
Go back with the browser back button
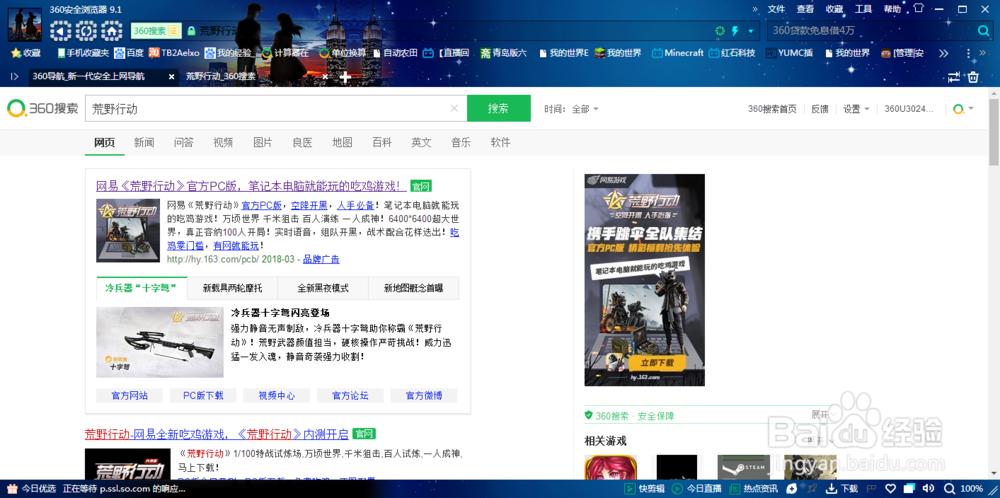pos(60,31)
